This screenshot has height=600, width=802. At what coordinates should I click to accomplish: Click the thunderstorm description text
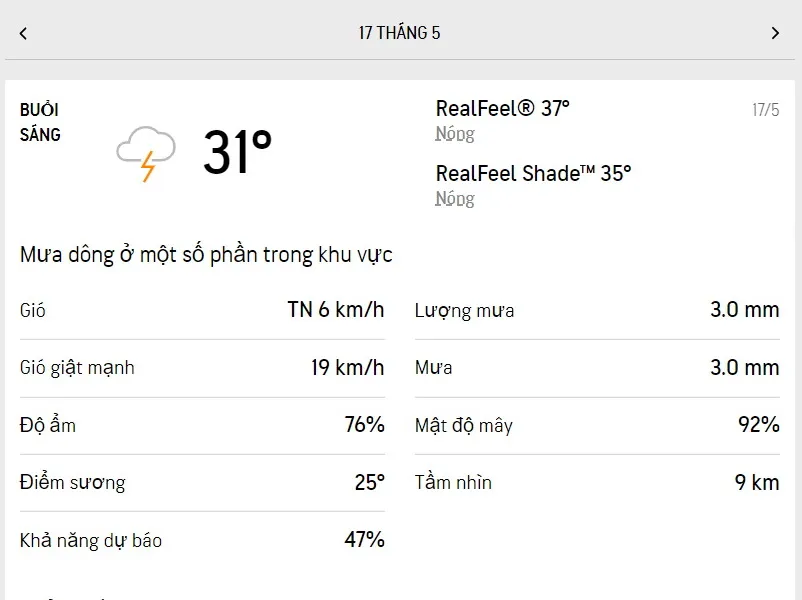click(x=209, y=254)
